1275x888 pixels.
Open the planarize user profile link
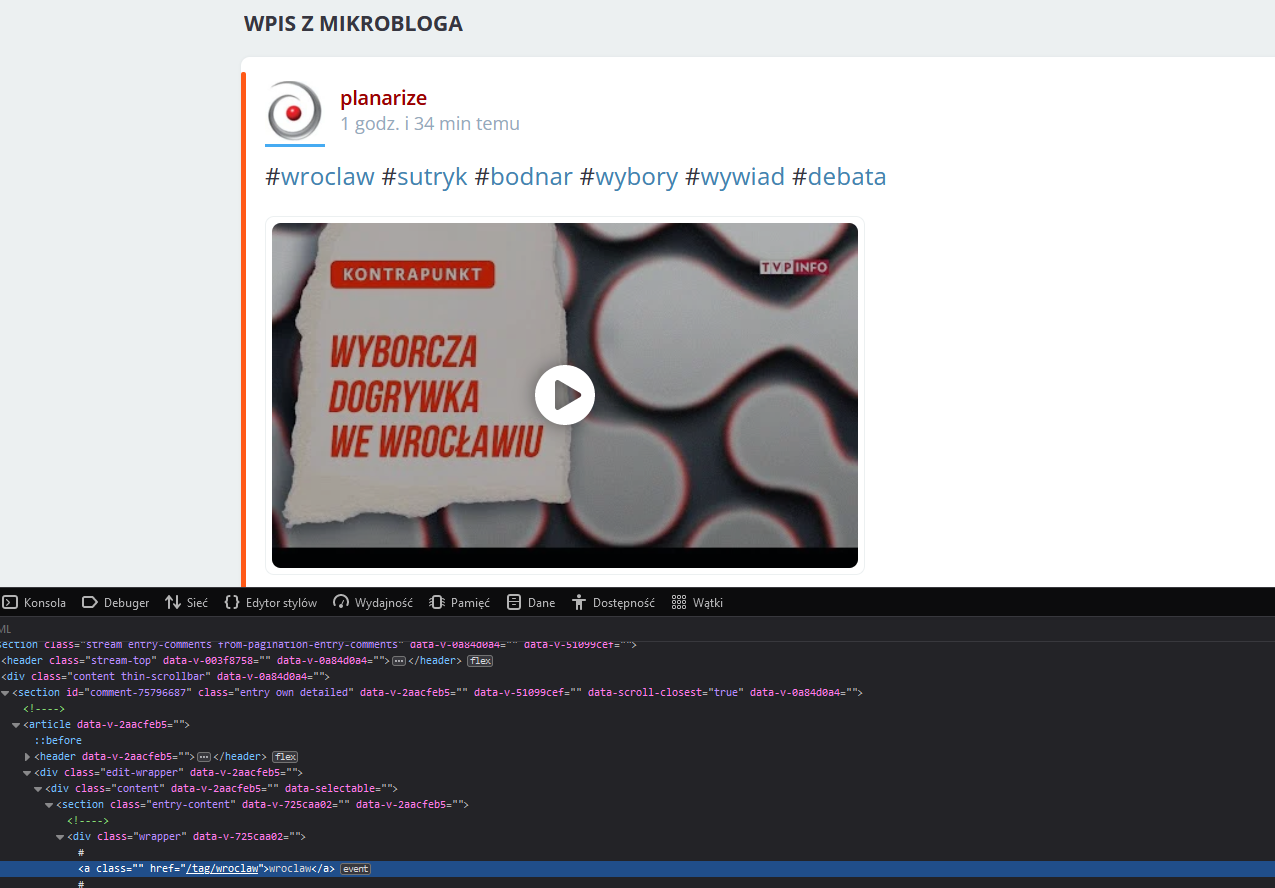coord(383,98)
